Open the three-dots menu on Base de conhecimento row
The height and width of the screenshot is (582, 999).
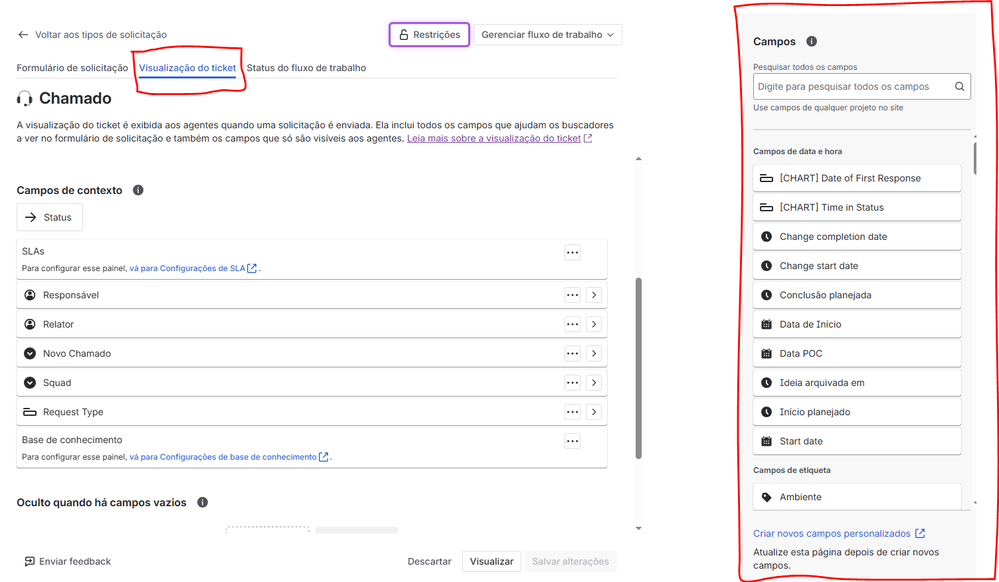(572, 441)
